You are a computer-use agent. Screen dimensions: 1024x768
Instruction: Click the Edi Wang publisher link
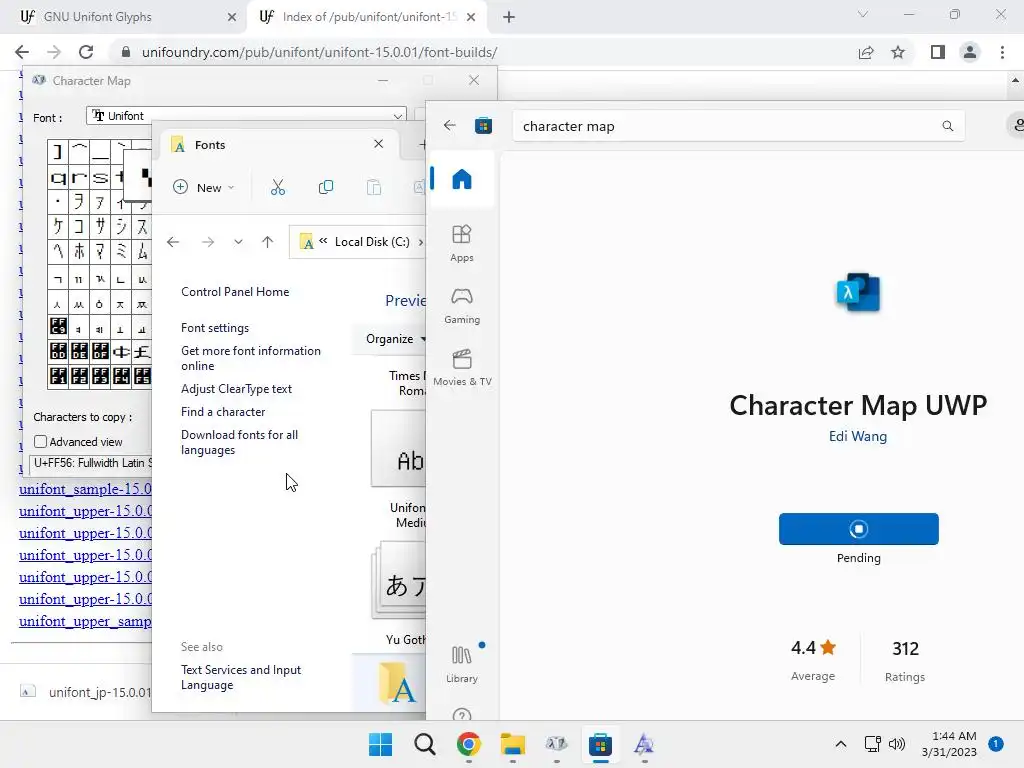857,436
